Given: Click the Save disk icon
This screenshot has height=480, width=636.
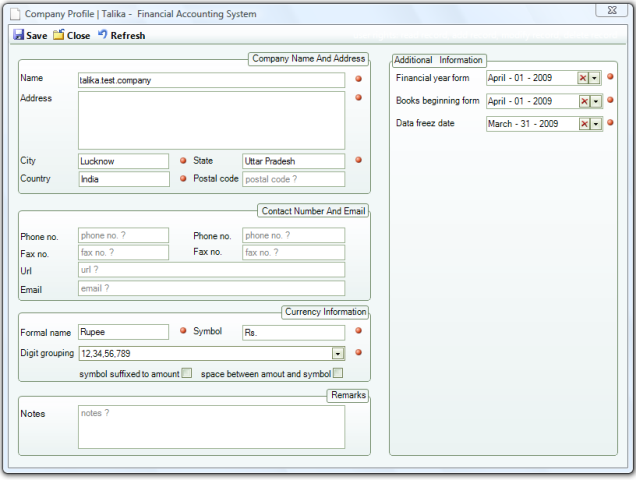Looking at the screenshot, I should point(19,35).
